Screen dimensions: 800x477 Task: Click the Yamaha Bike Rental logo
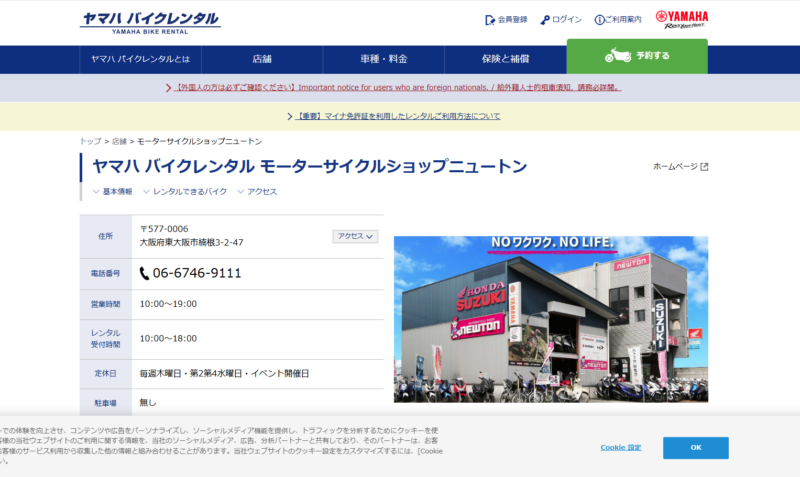click(x=150, y=23)
